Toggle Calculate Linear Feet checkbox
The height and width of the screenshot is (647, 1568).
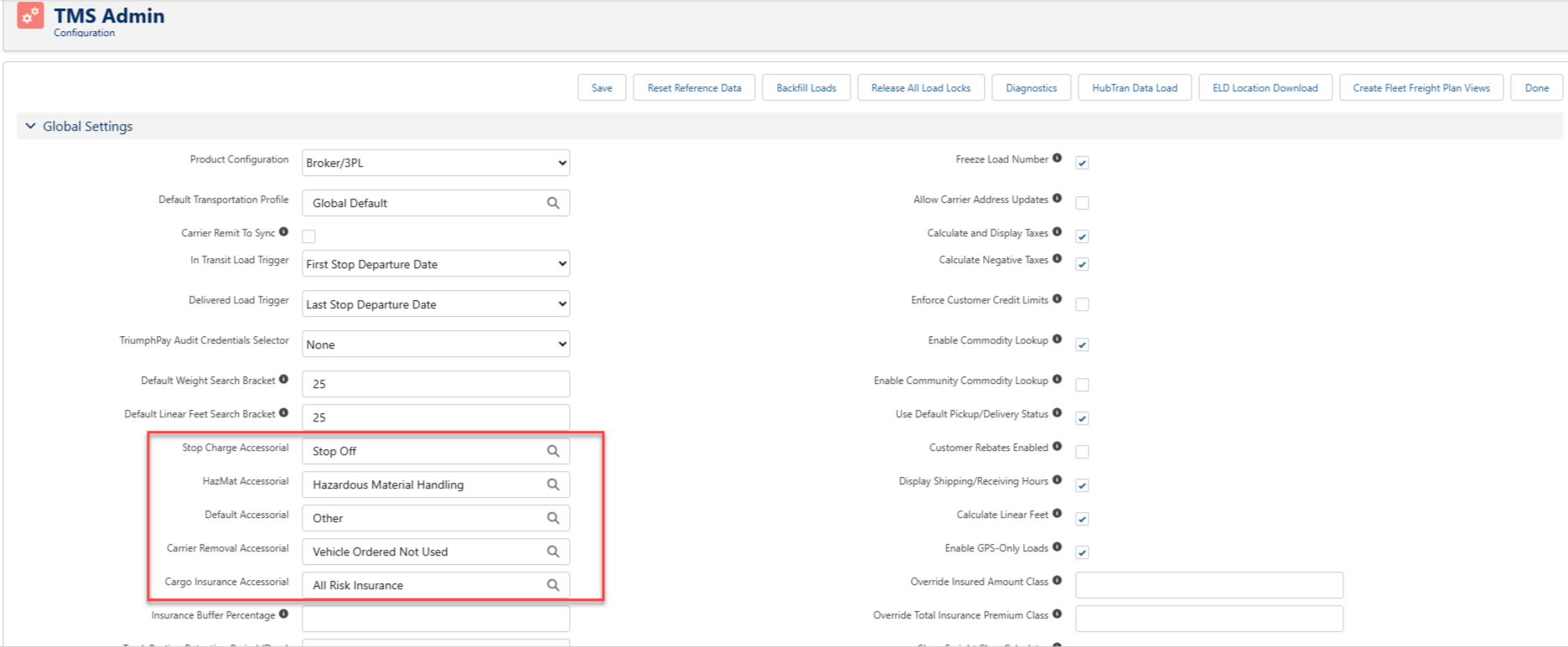coord(1083,519)
